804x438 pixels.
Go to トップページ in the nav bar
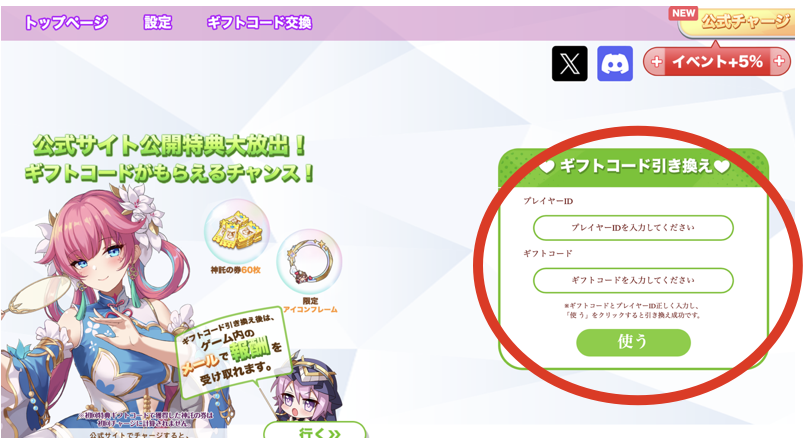pos(66,23)
